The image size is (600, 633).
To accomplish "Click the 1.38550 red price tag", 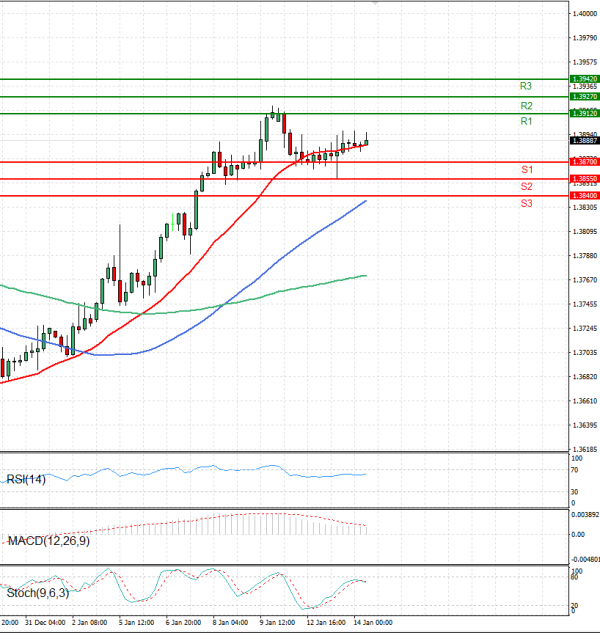I will [584, 178].
